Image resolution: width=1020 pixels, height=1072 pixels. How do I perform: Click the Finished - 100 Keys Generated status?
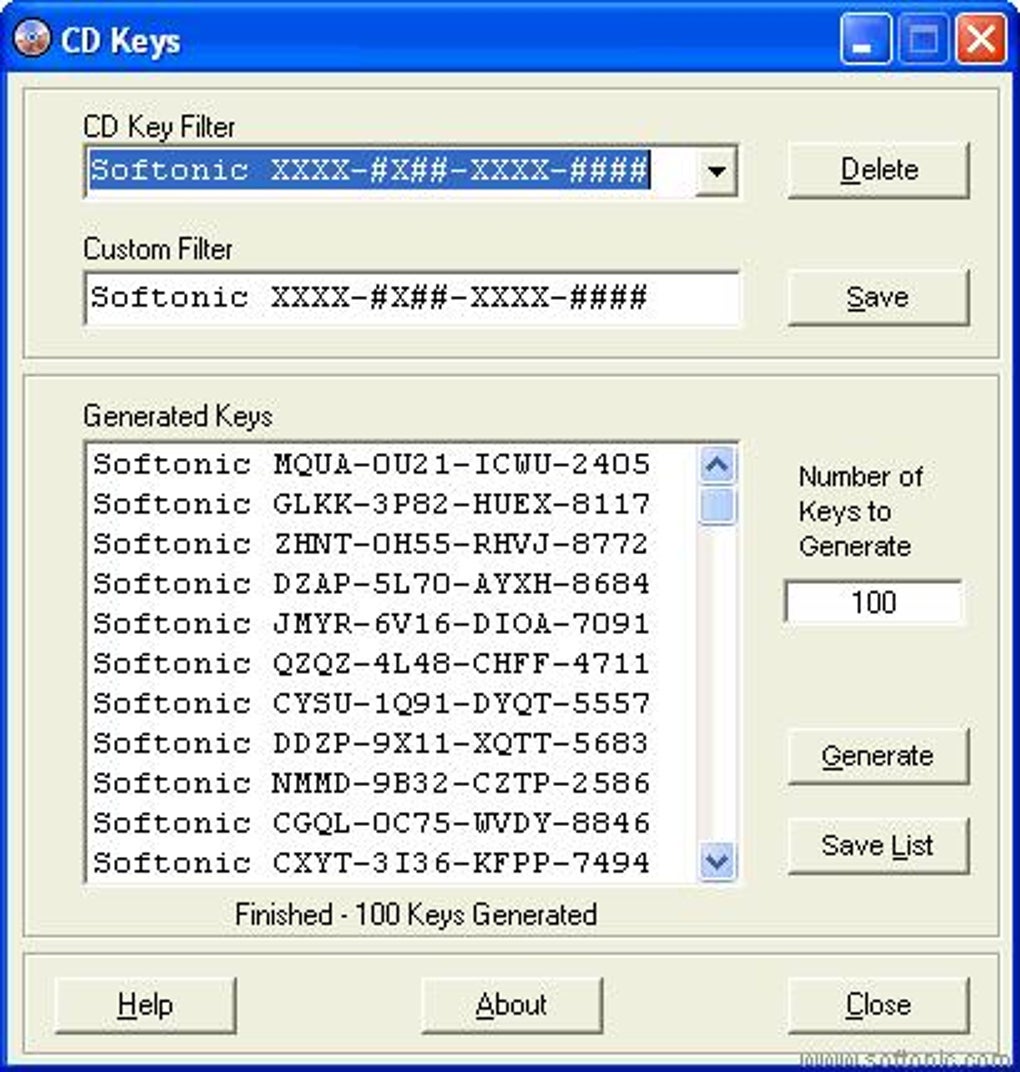click(x=416, y=915)
